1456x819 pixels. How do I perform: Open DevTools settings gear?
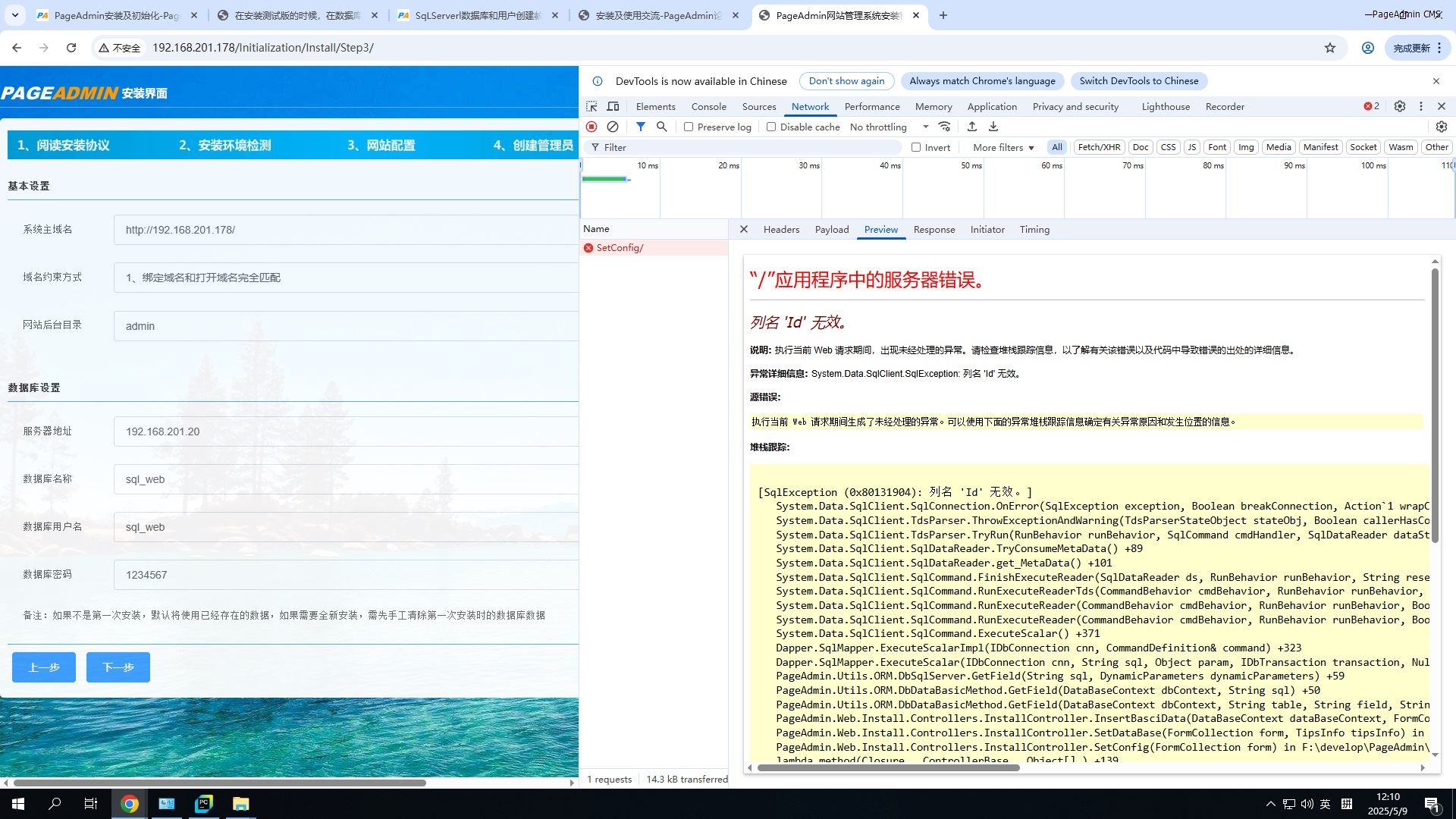pyautogui.click(x=1400, y=106)
